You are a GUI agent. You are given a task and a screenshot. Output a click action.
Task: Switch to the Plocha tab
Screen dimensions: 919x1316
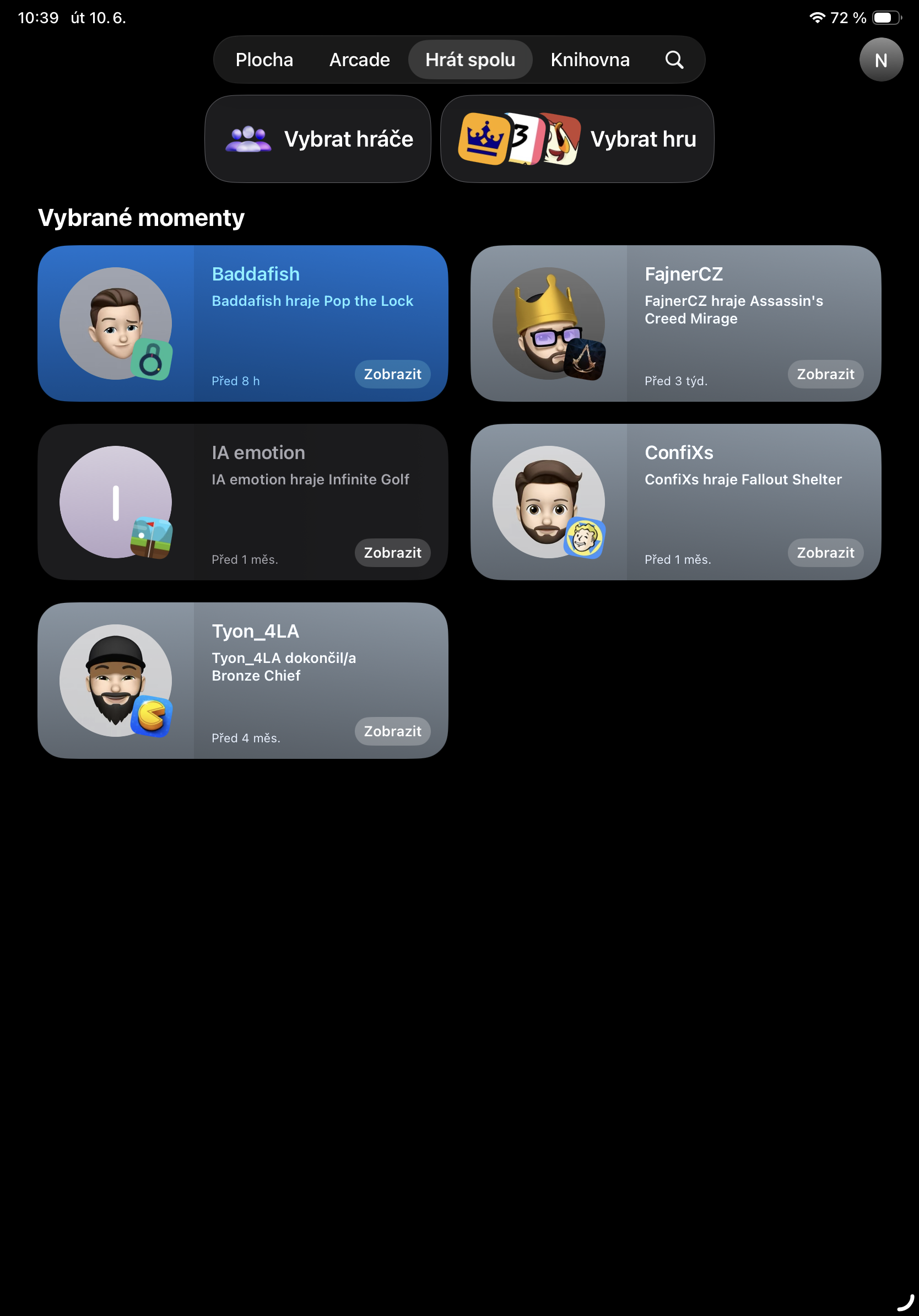click(264, 60)
